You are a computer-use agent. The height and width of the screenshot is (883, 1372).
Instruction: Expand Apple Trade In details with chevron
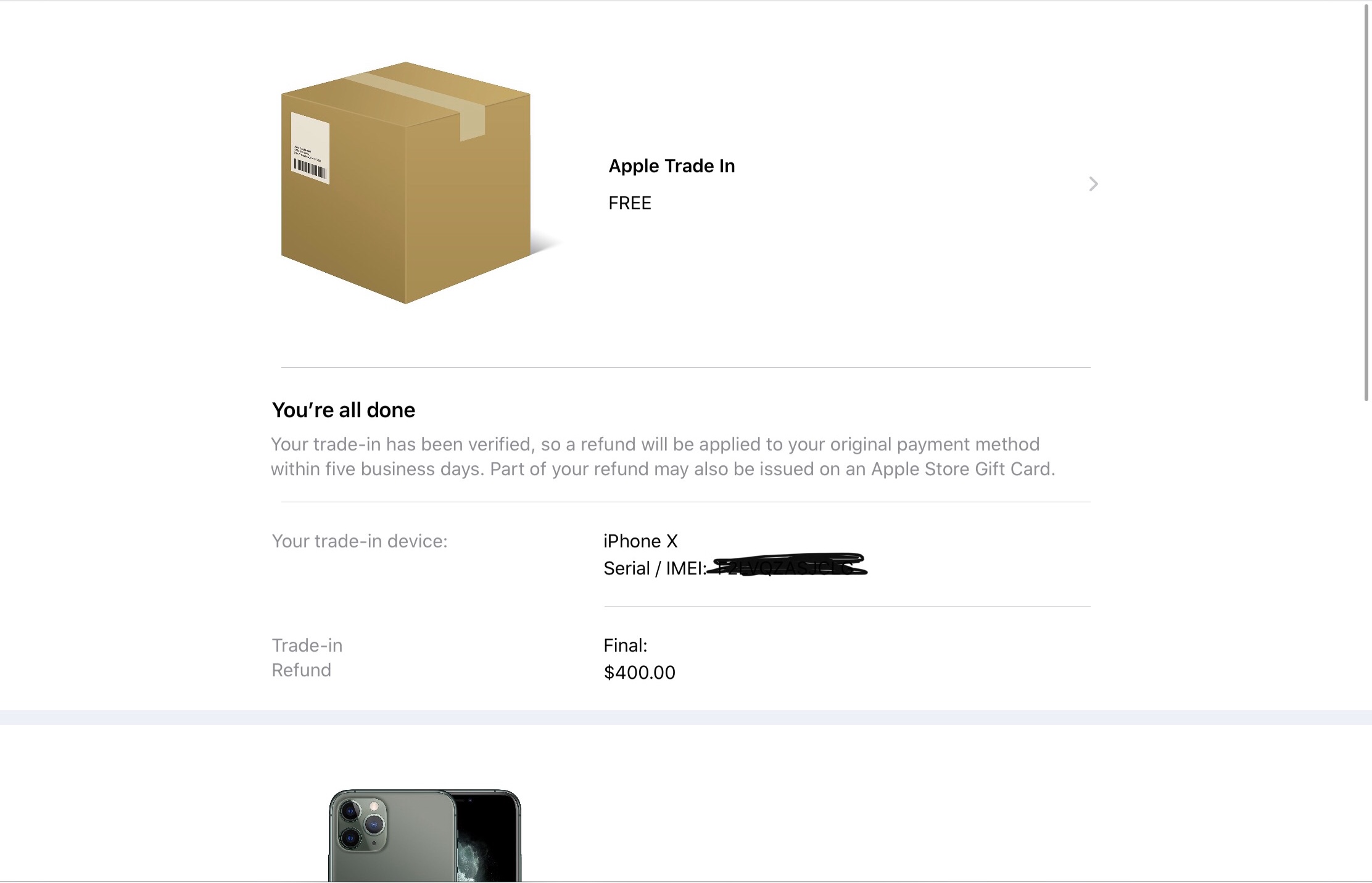[1093, 184]
